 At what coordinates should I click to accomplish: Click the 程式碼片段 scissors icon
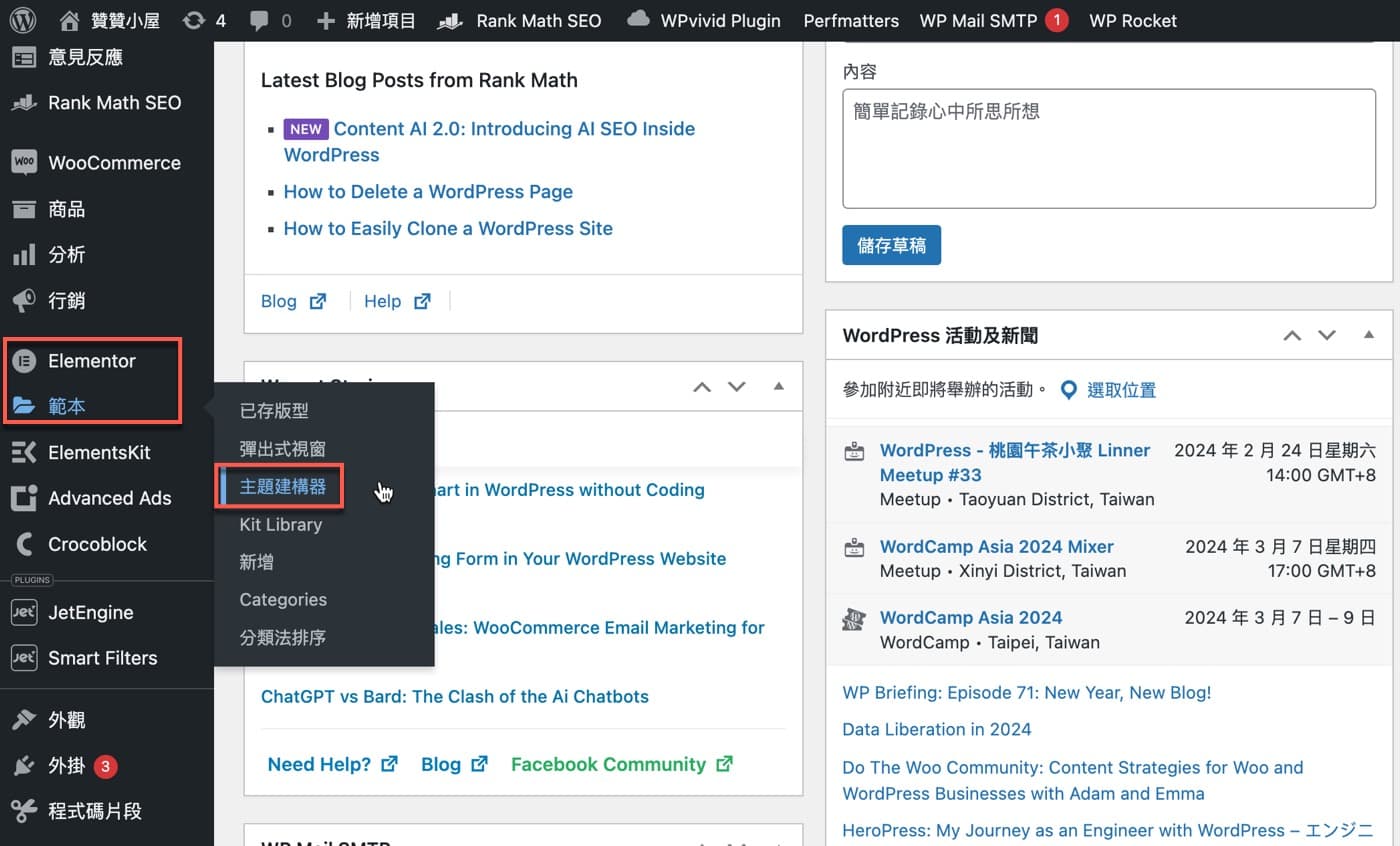coord(24,811)
